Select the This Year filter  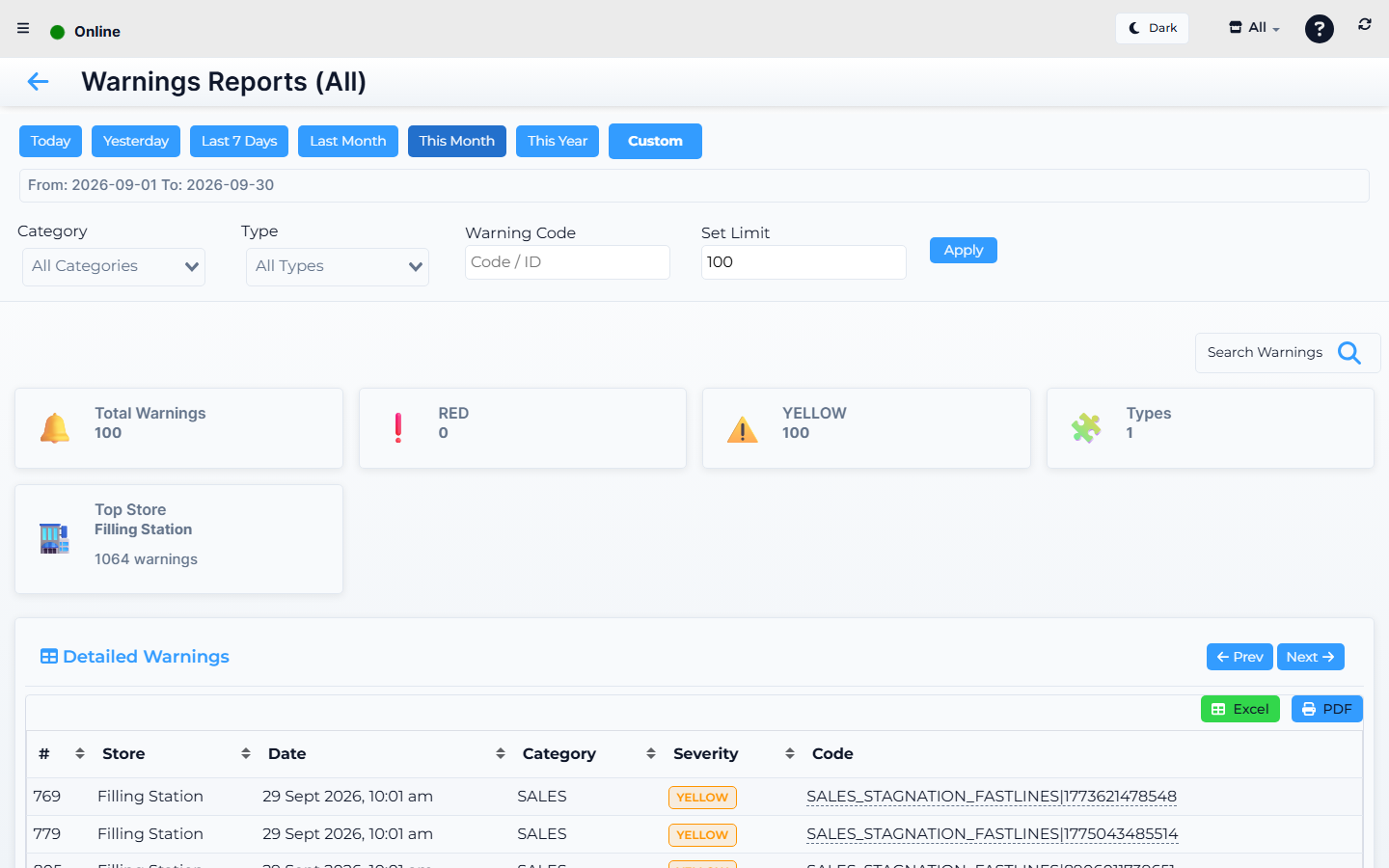[x=558, y=141]
